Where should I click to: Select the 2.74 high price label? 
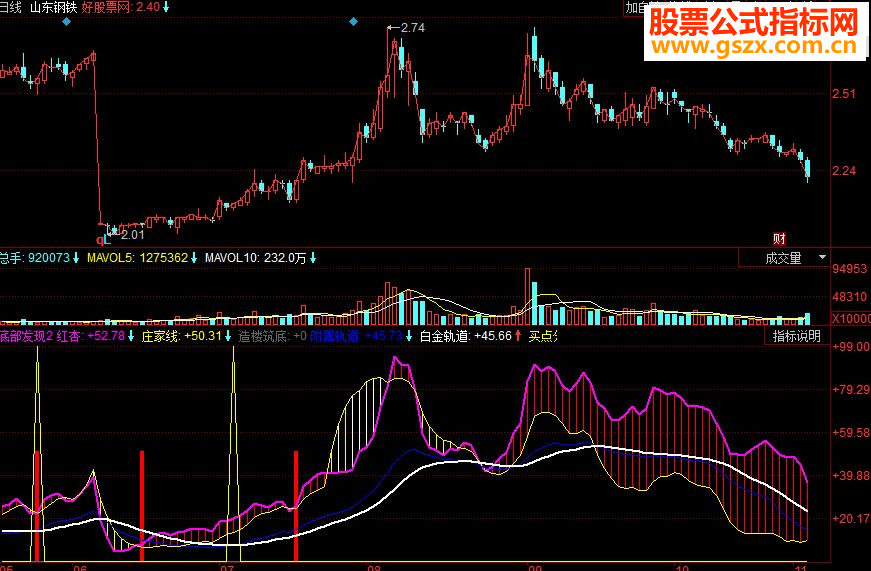click(412, 28)
